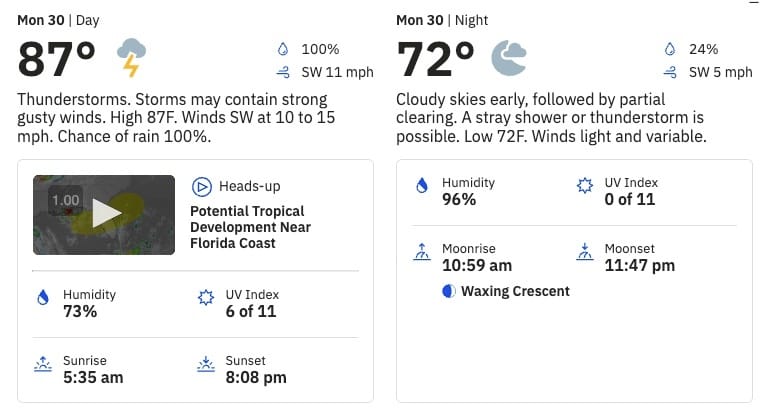Click the day Humidity droplet icon
Viewport: 763px width, 412px height.
[x=43, y=297]
